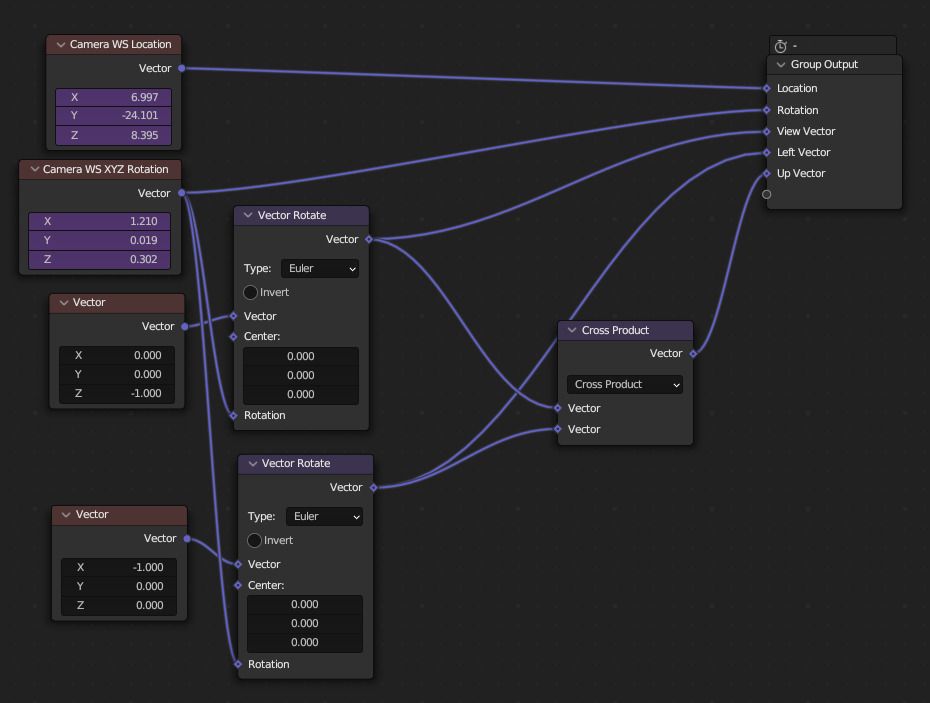Toggle Invert in the lower Vector Rotate node

[x=254, y=540]
